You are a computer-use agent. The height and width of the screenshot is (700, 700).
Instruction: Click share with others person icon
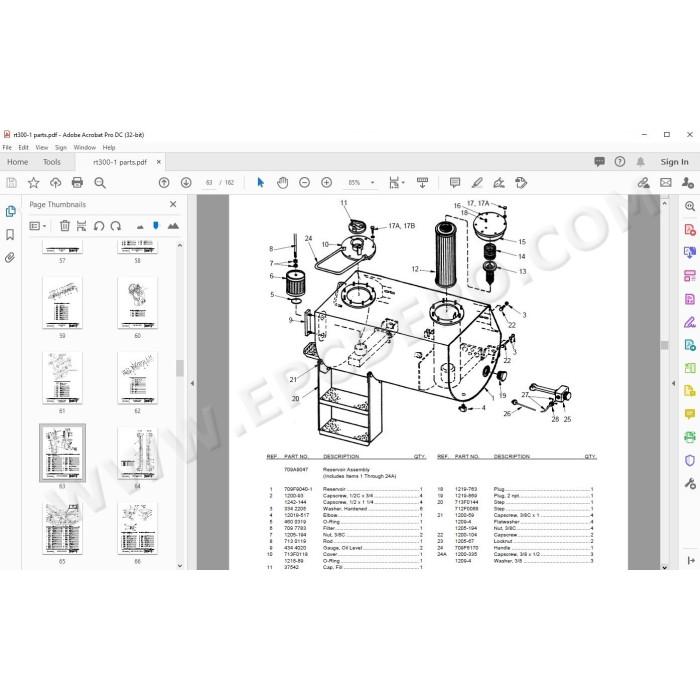click(x=688, y=183)
